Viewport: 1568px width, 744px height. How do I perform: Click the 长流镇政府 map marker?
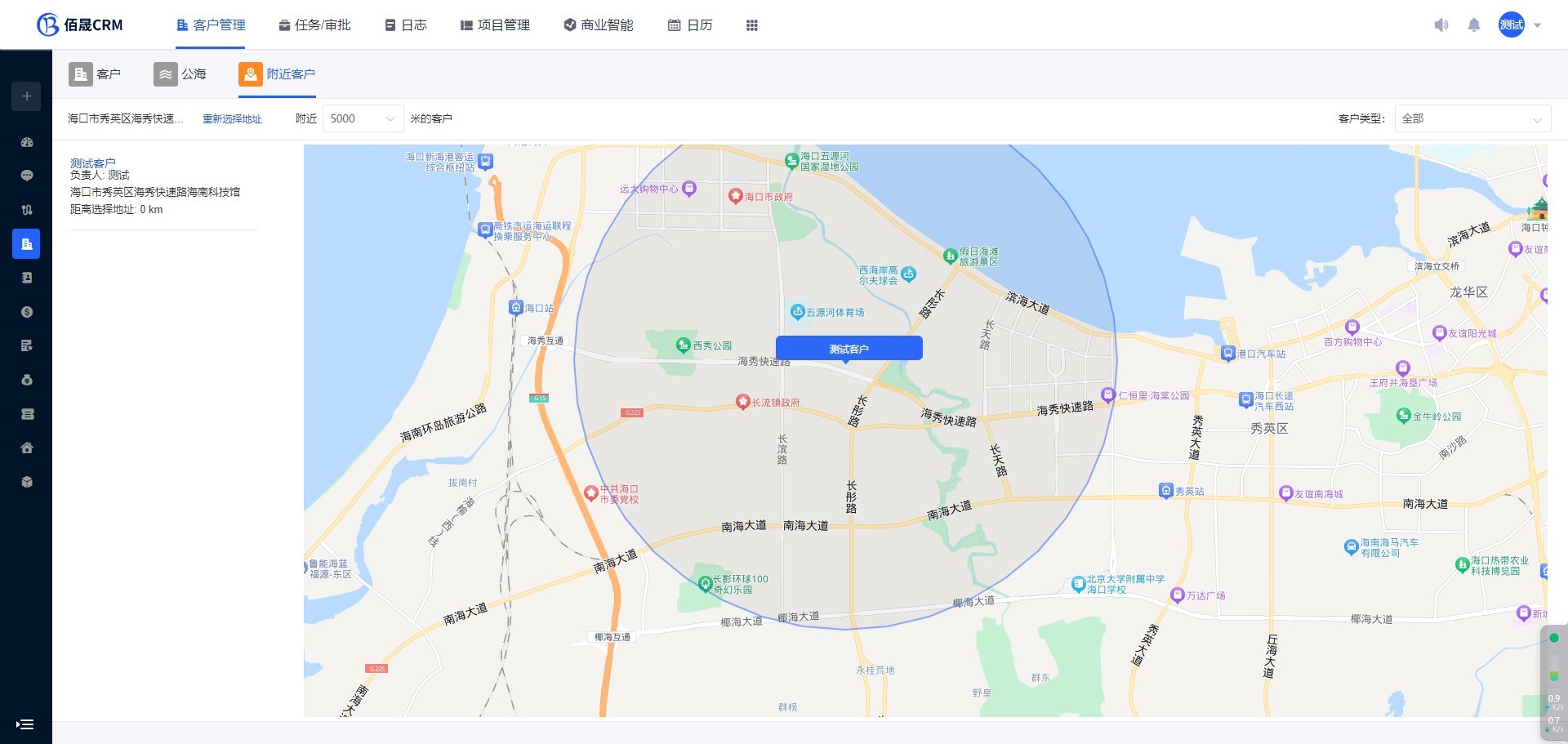coord(742,402)
